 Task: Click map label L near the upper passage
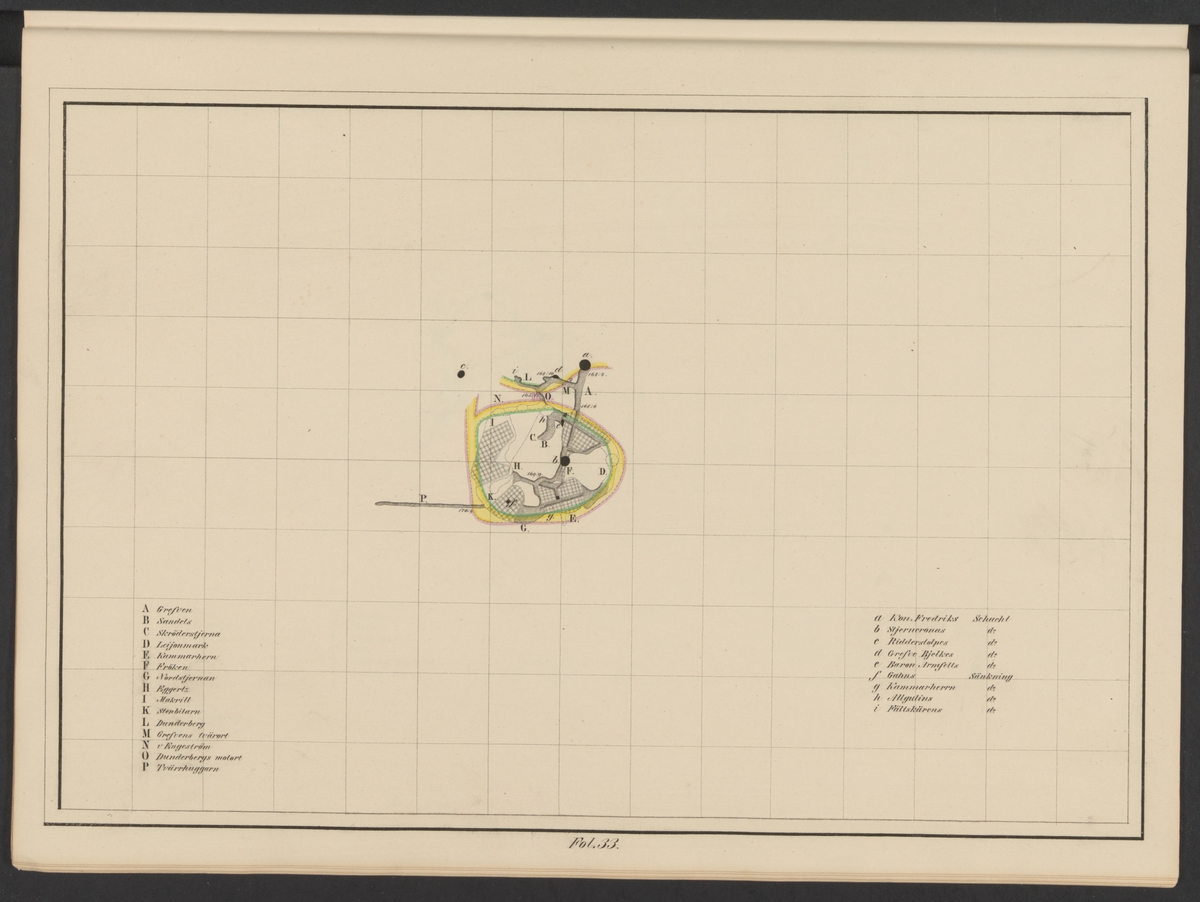(527, 376)
